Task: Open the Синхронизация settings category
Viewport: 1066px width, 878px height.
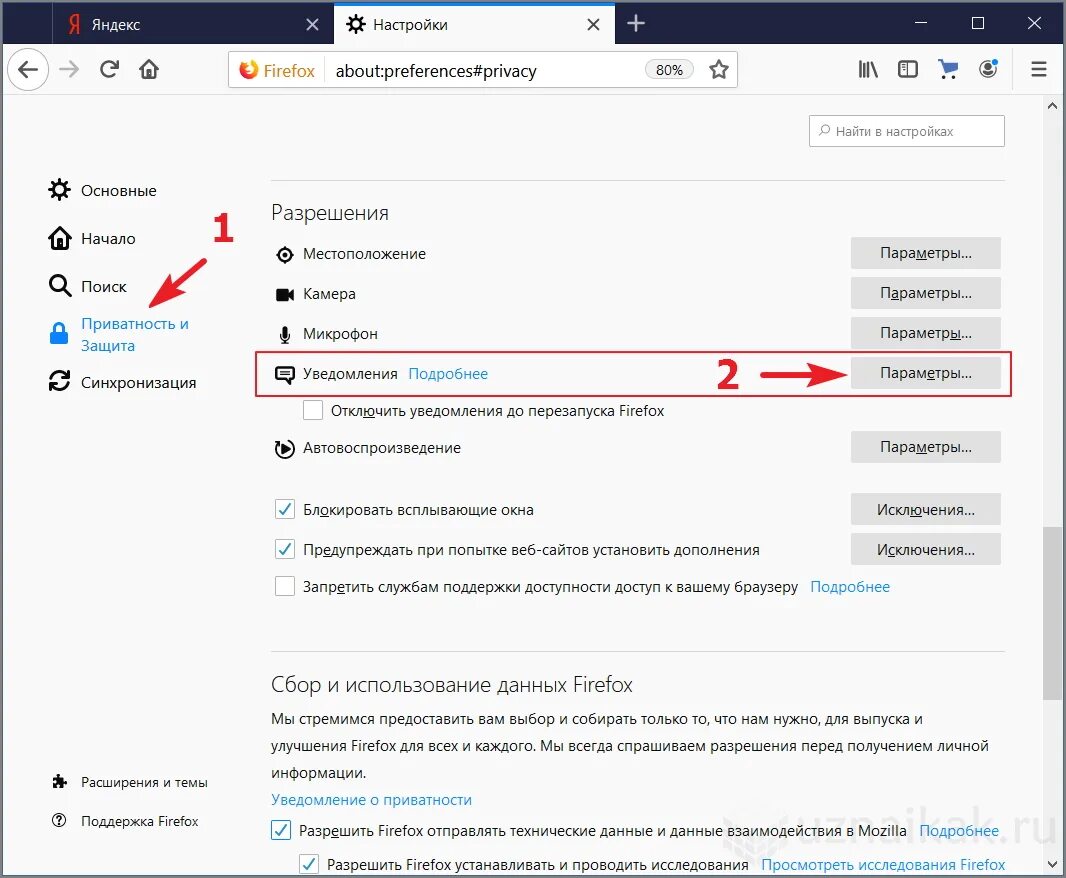Action: 122,382
